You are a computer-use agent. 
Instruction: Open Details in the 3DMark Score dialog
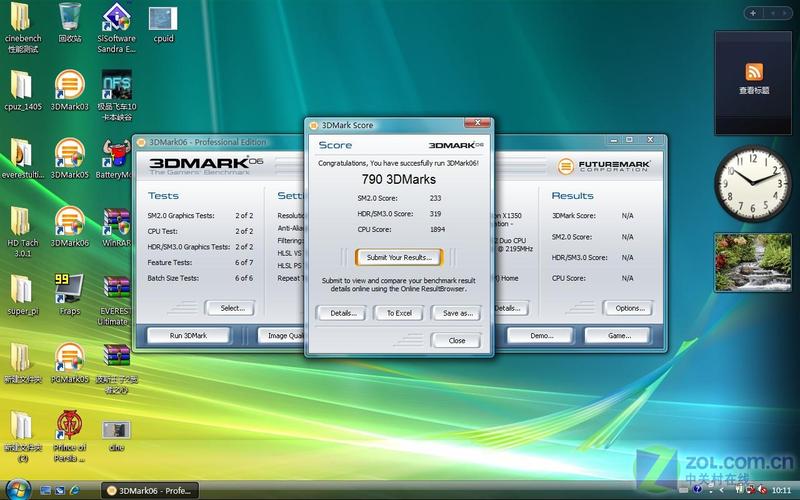coord(341,313)
